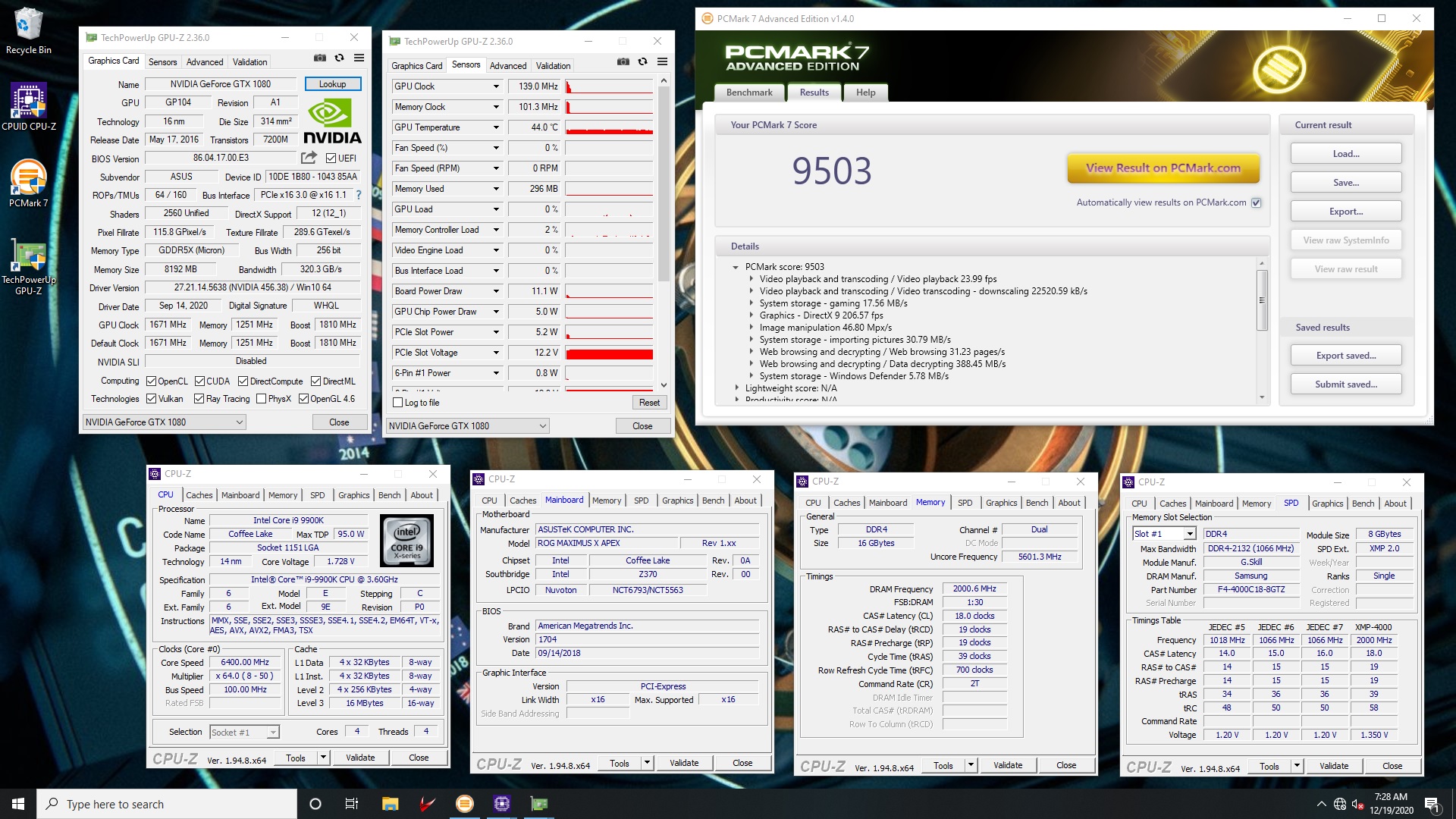Open the PCMark 7 desktop shortcut

point(29,184)
